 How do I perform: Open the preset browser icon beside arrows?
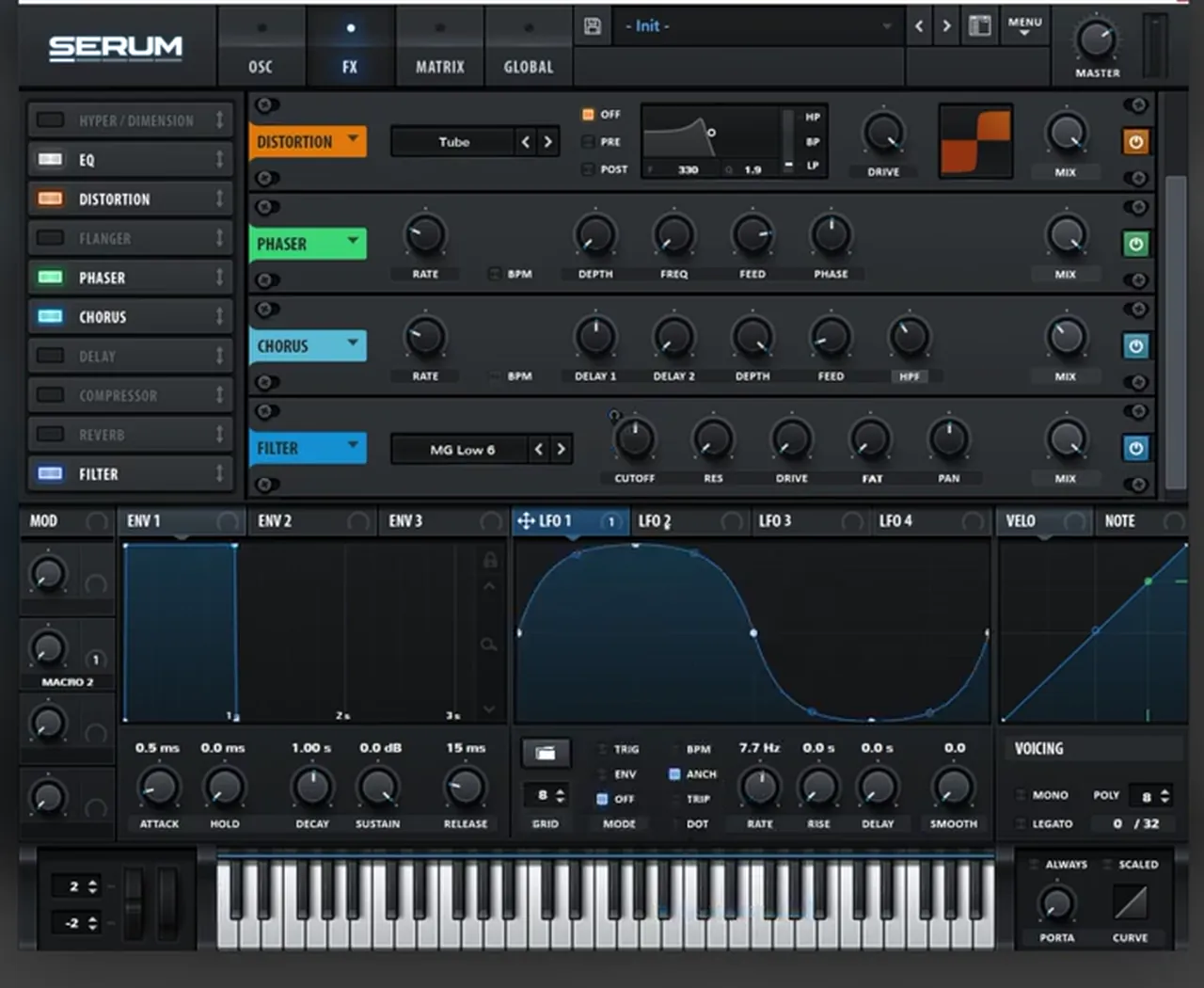click(x=979, y=26)
